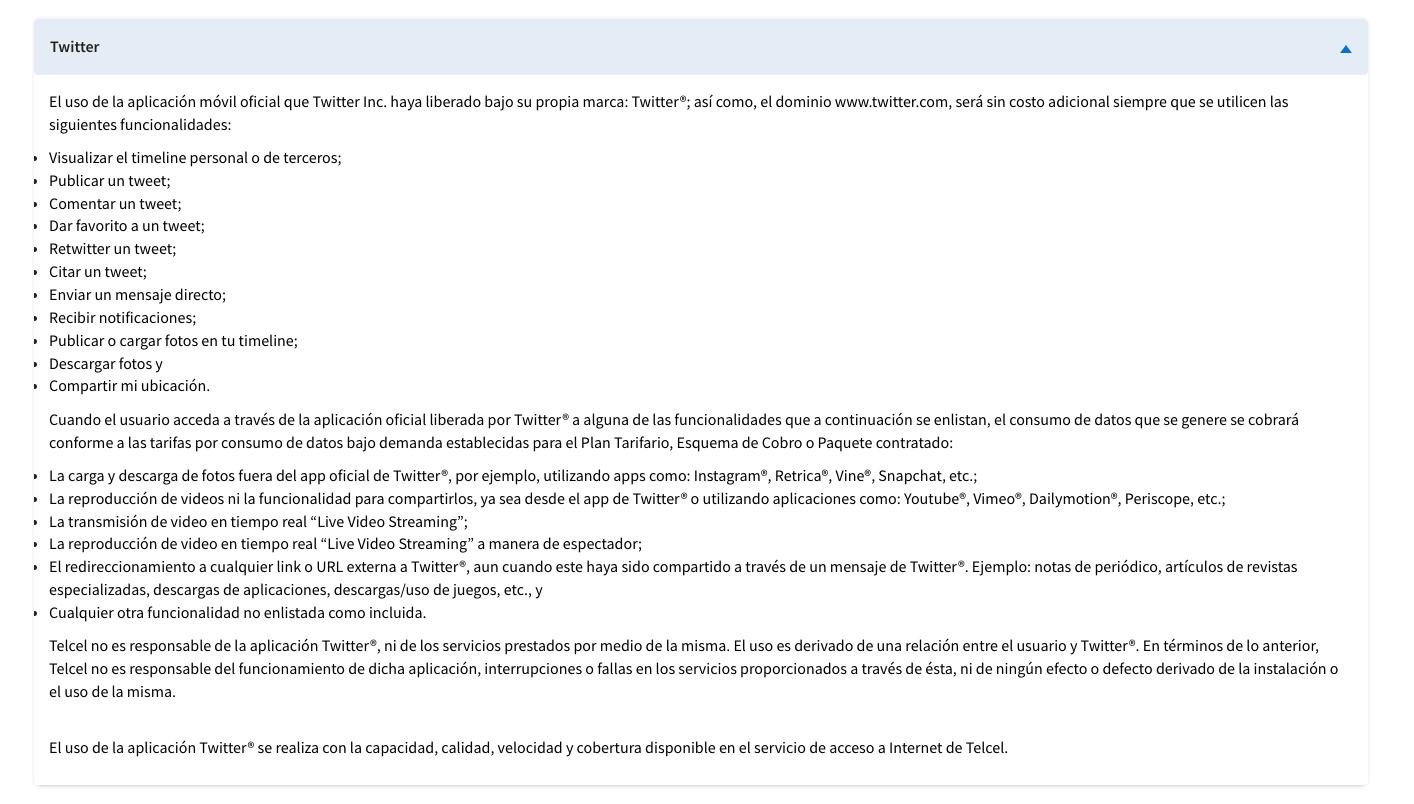Select the list item "Citar un tweet;"
Image resolution: width=1414 pixels, height=804 pixels.
[x=98, y=272]
